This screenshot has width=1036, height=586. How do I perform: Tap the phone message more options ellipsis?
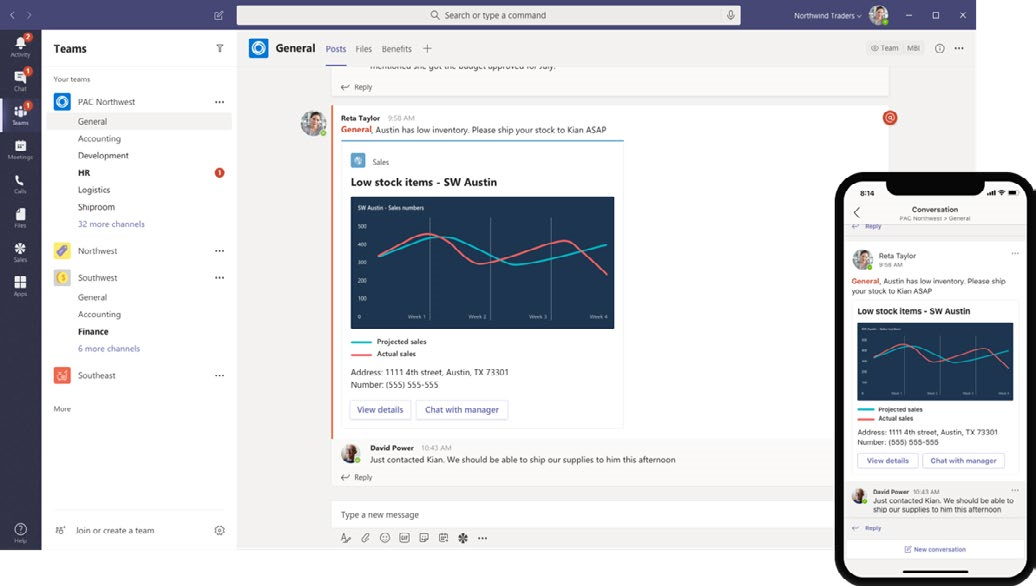click(x=1015, y=254)
